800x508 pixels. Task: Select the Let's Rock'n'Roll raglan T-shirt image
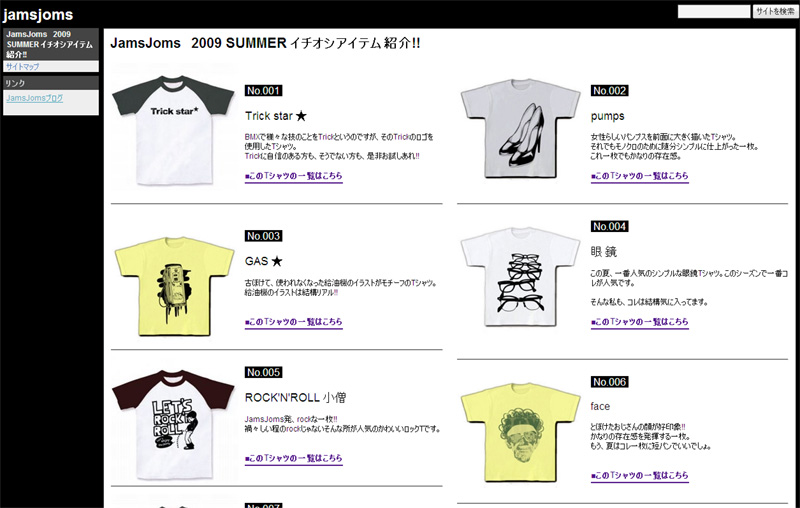pyautogui.click(x=173, y=424)
